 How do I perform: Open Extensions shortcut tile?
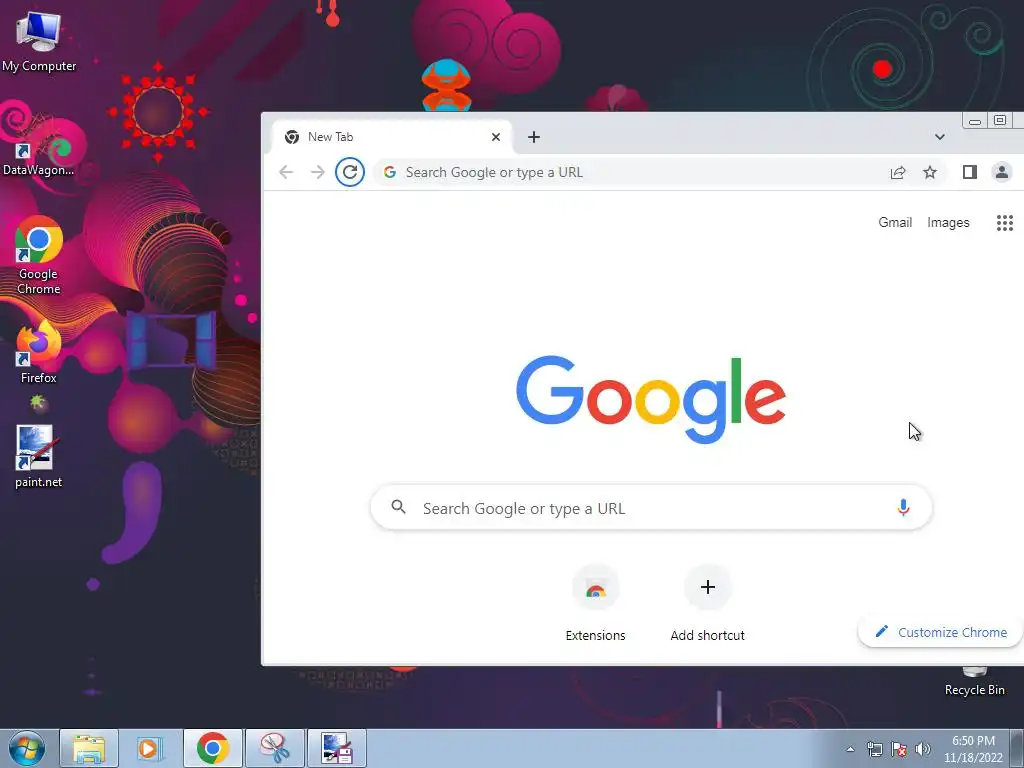(596, 604)
